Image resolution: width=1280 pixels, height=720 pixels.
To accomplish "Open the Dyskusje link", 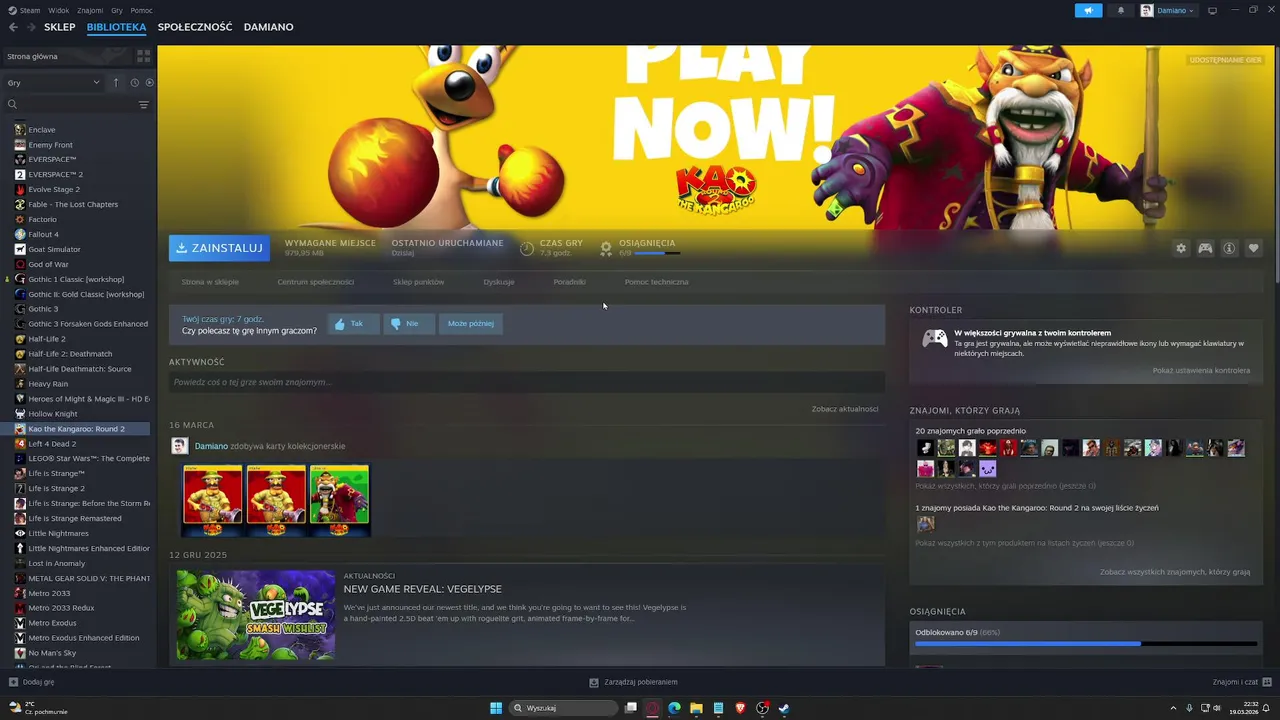I will point(499,282).
